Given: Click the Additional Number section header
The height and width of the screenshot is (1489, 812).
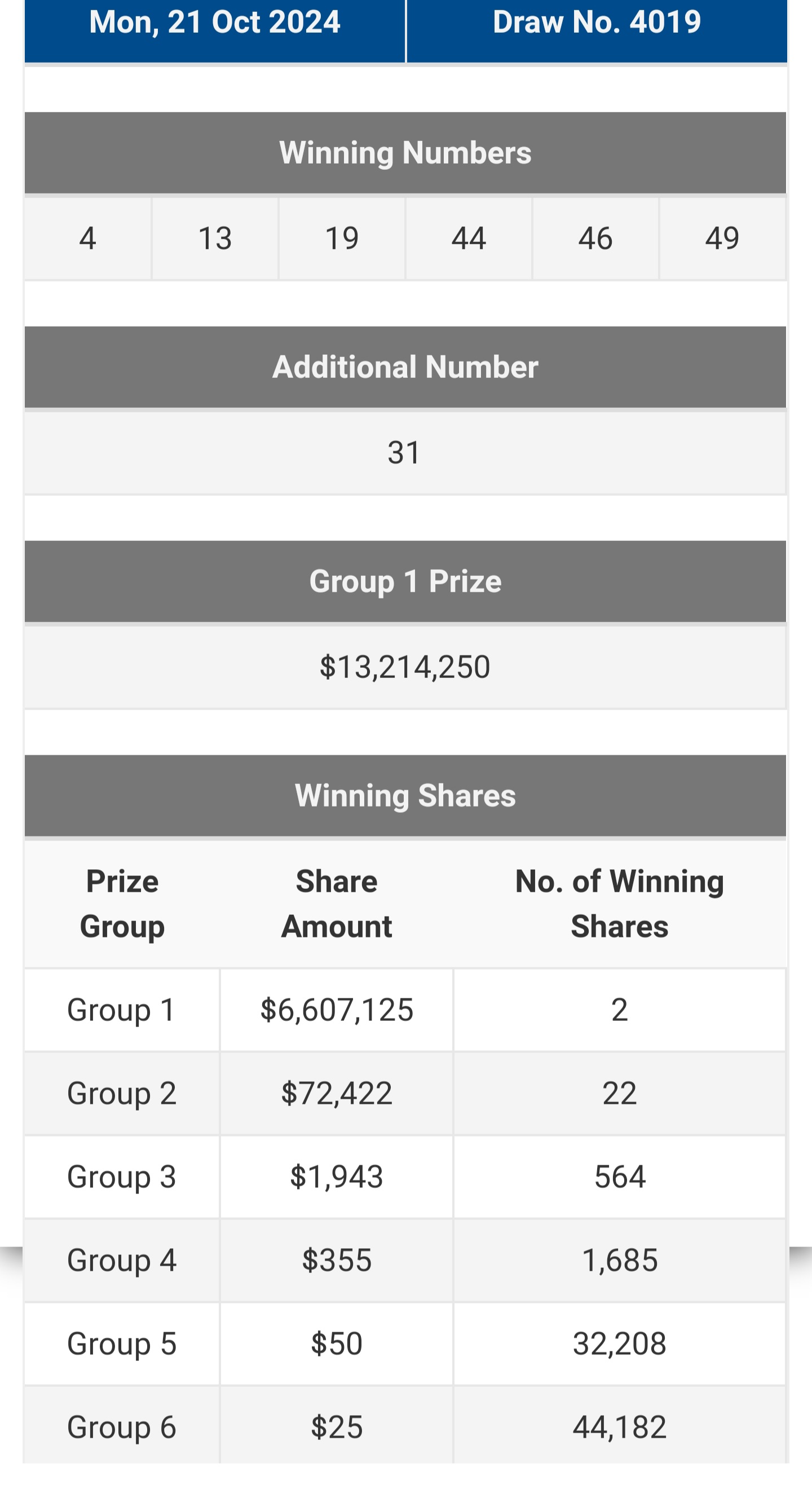Looking at the screenshot, I should [x=405, y=367].
